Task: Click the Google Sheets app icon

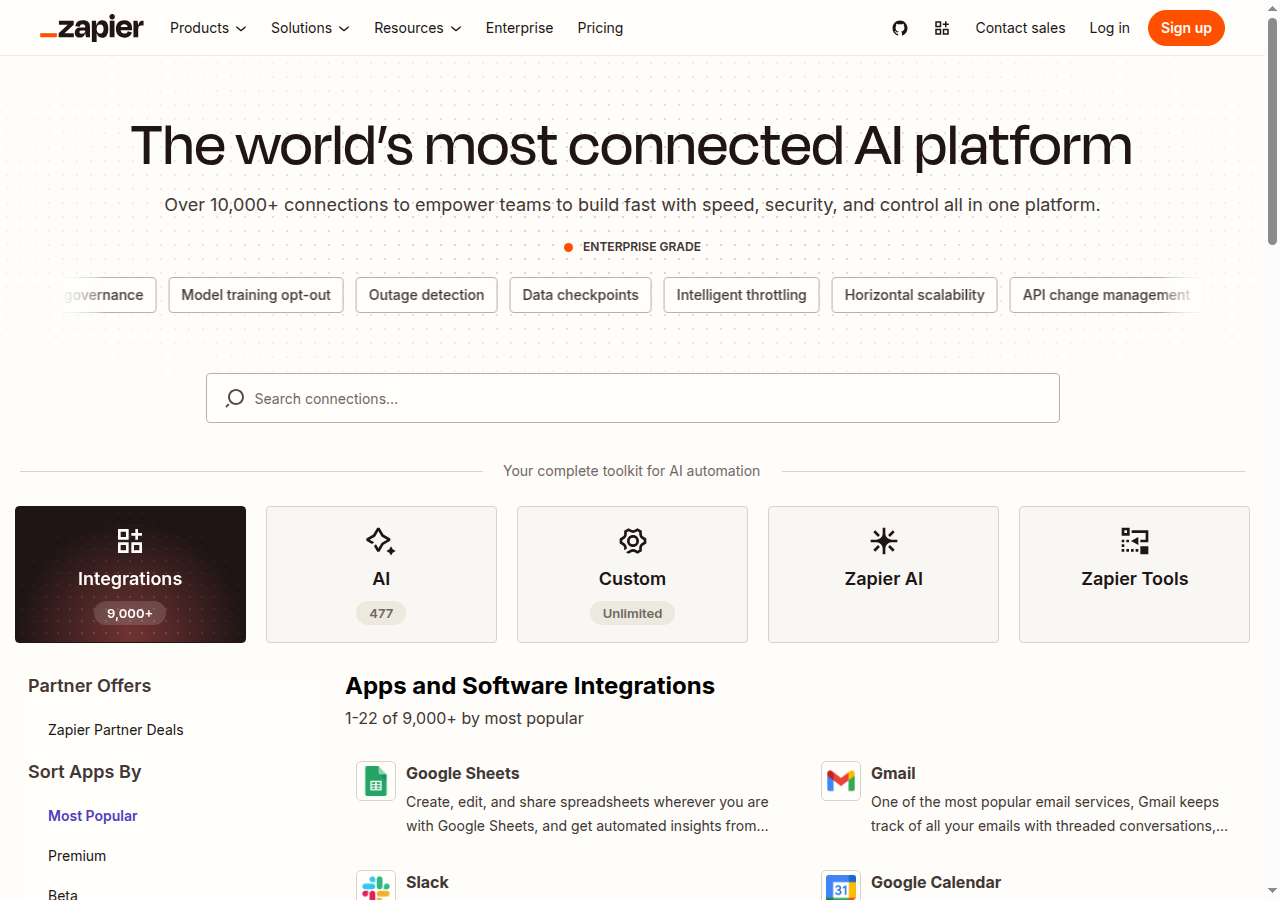Action: coord(376,781)
